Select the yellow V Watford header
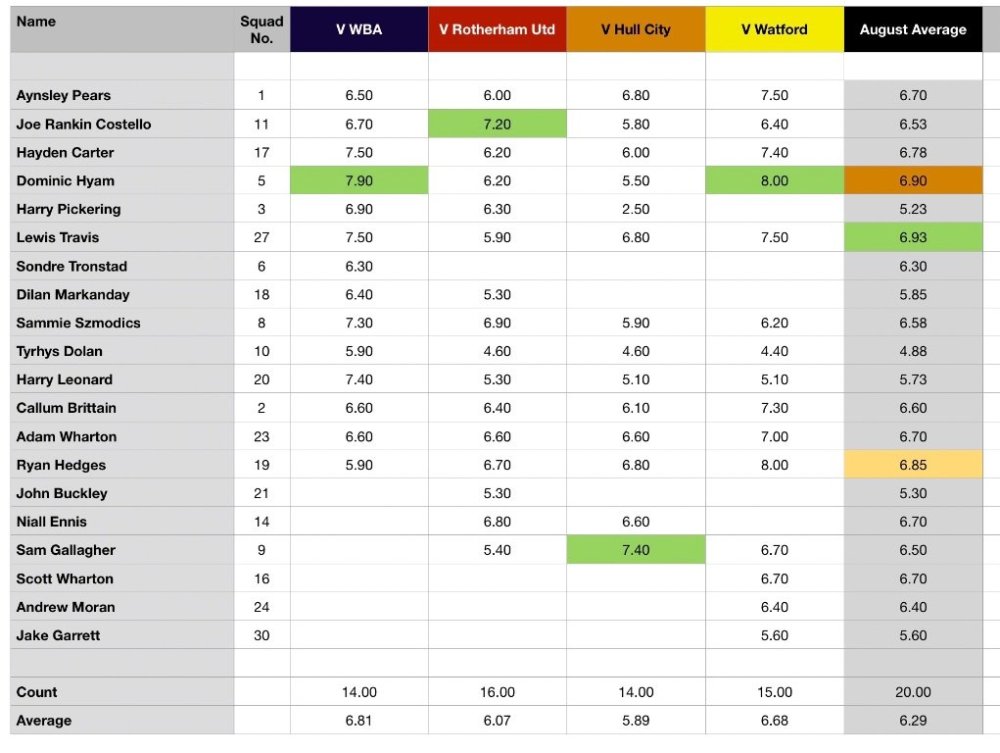Viewport: 1000px width, 753px height. pos(774,30)
